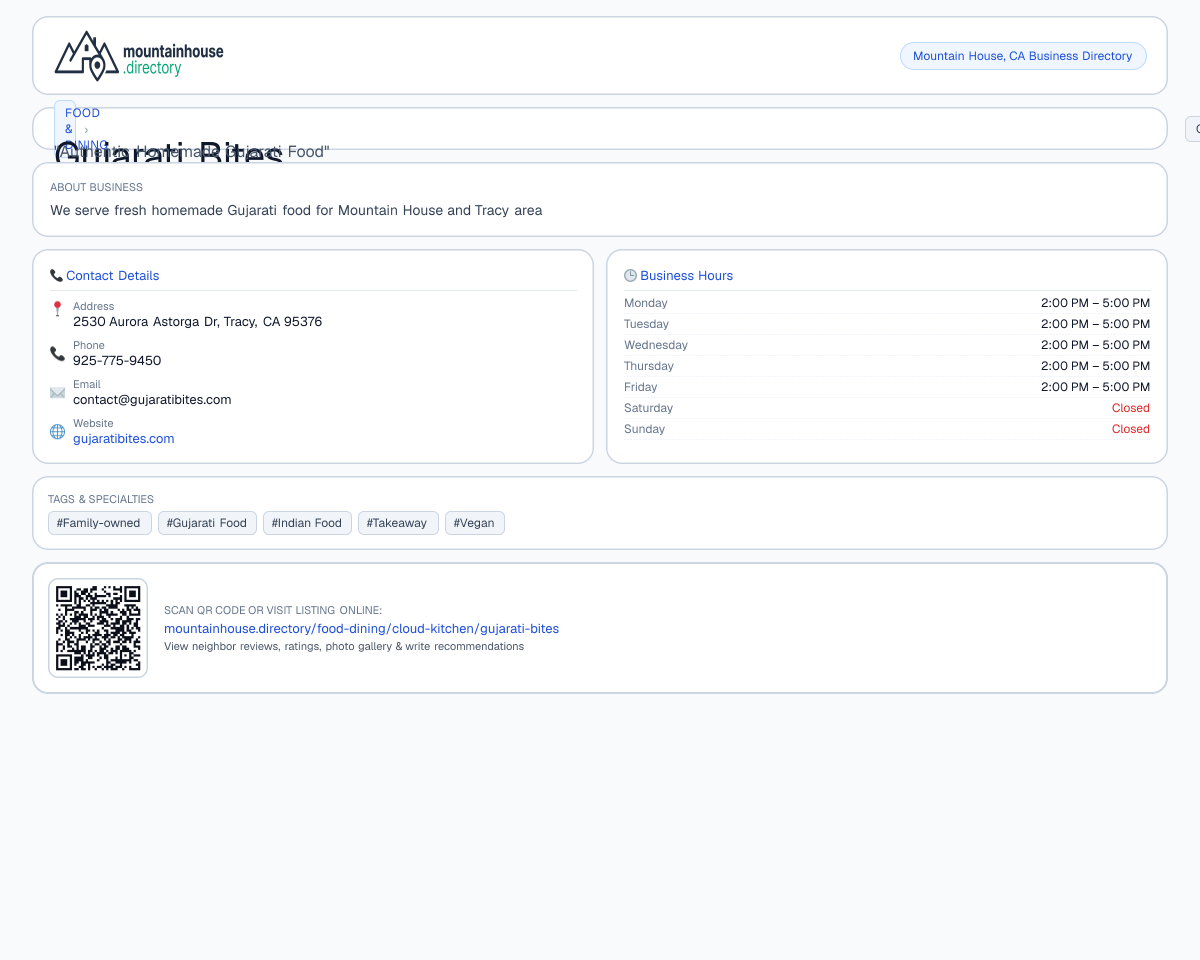Click the envelope email icon
This screenshot has height=960, width=1200.
(x=57, y=393)
